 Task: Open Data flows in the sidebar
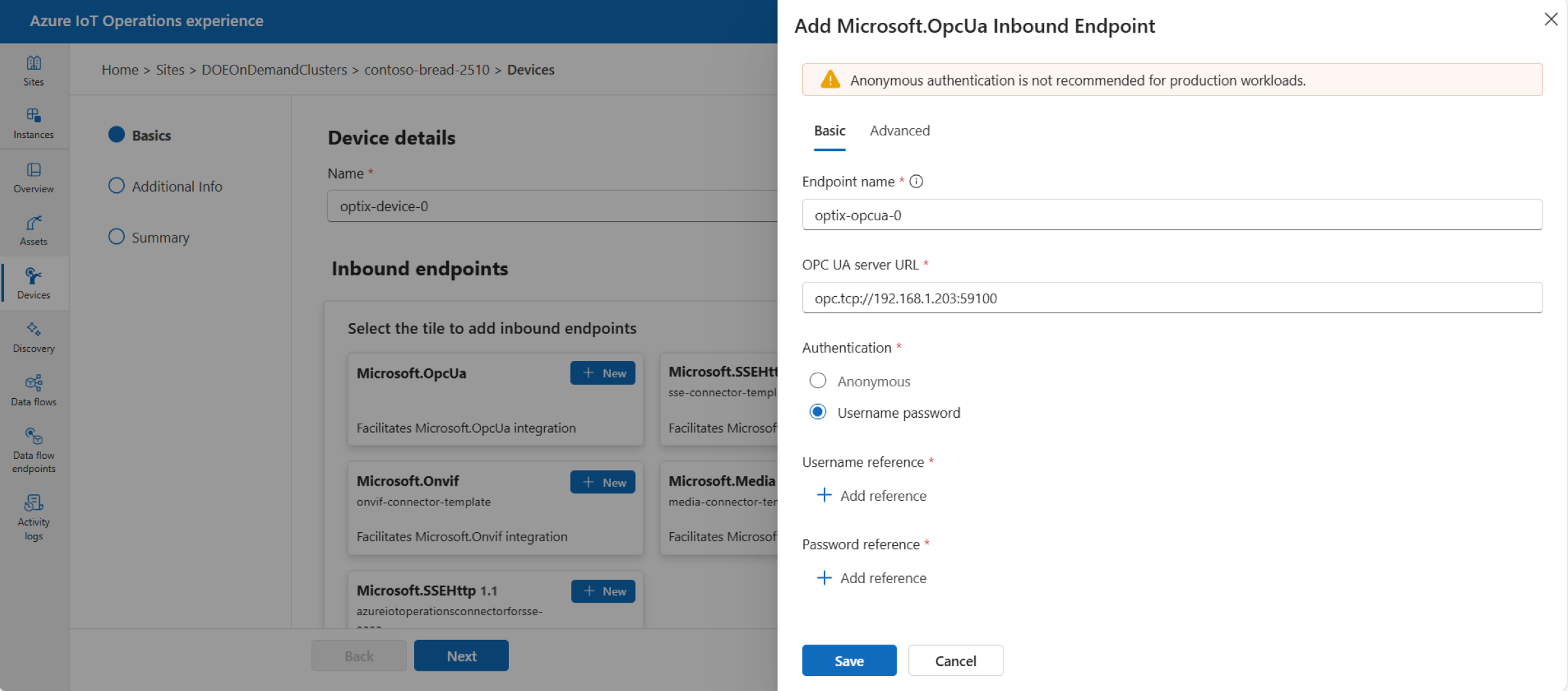point(33,391)
